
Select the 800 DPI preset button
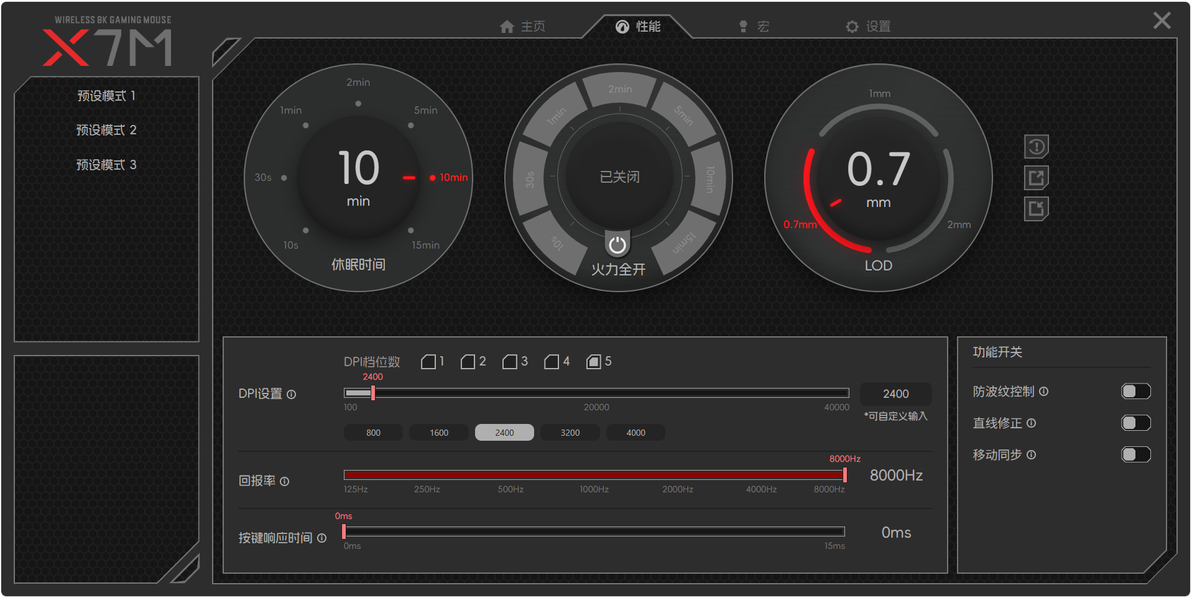[373, 432]
